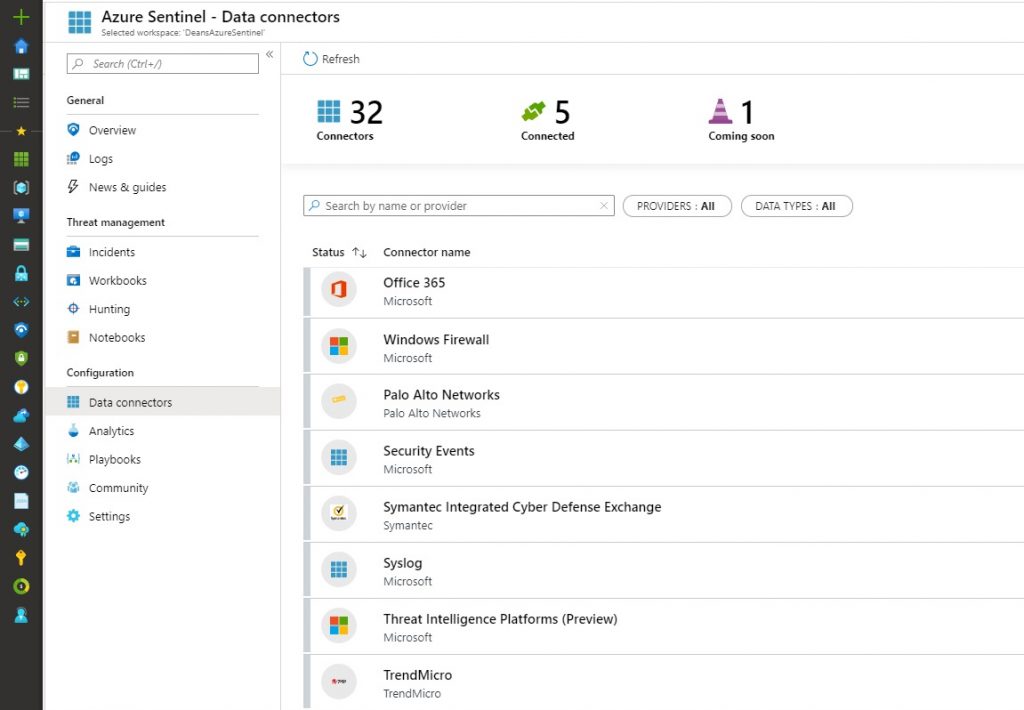Click the Coming soon cone icon
The height and width of the screenshot is (710, 1024).
click(720, 110)
